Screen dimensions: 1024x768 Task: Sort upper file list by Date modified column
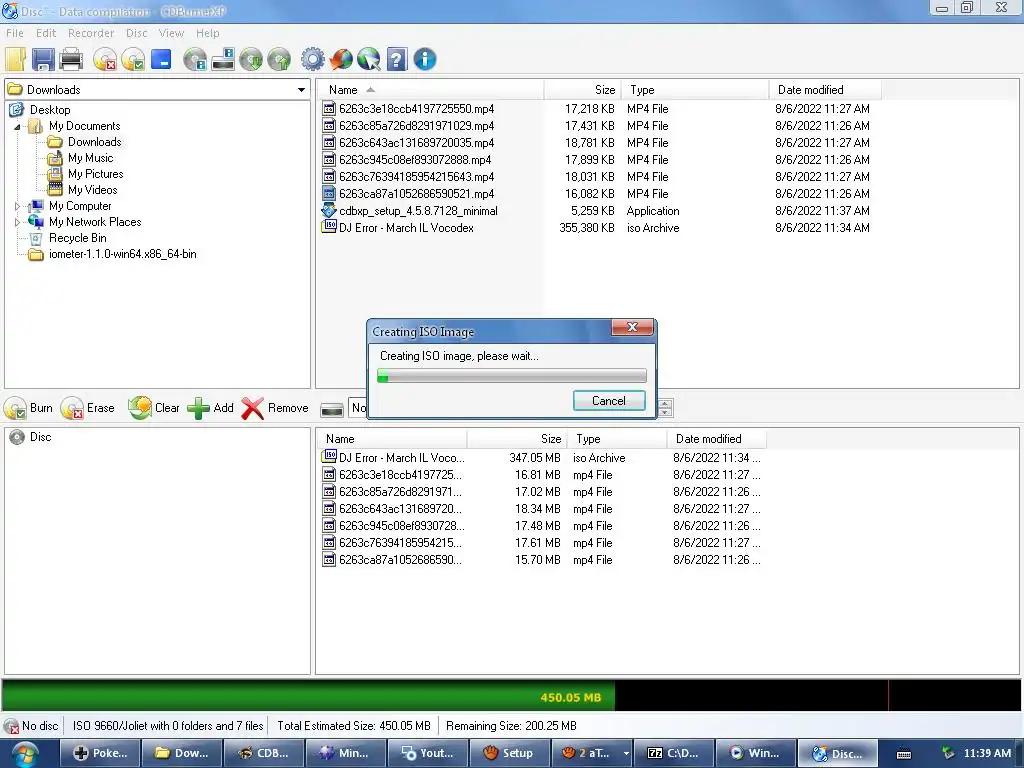[825, 90]
